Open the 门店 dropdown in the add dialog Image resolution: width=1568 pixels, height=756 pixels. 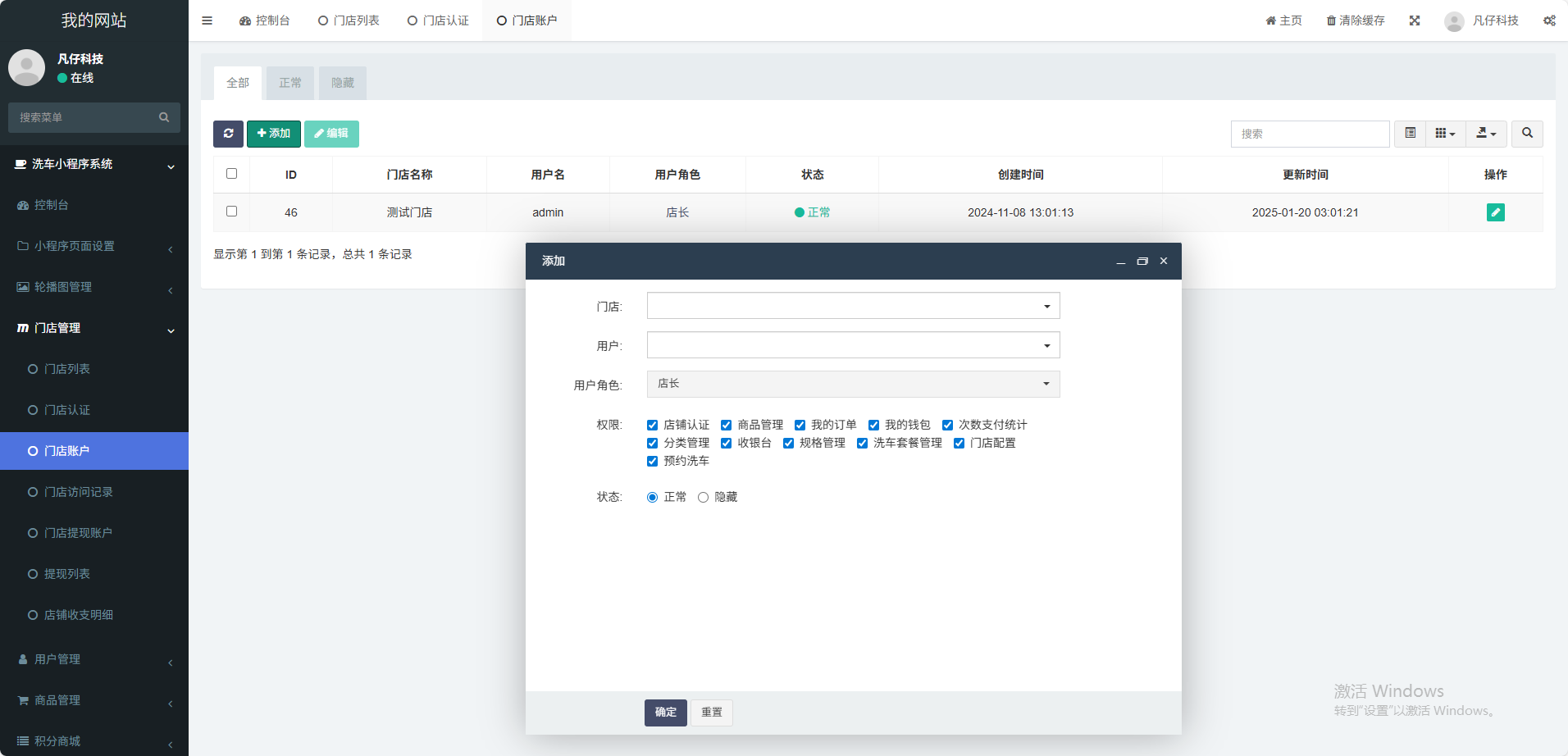point(853,306)
